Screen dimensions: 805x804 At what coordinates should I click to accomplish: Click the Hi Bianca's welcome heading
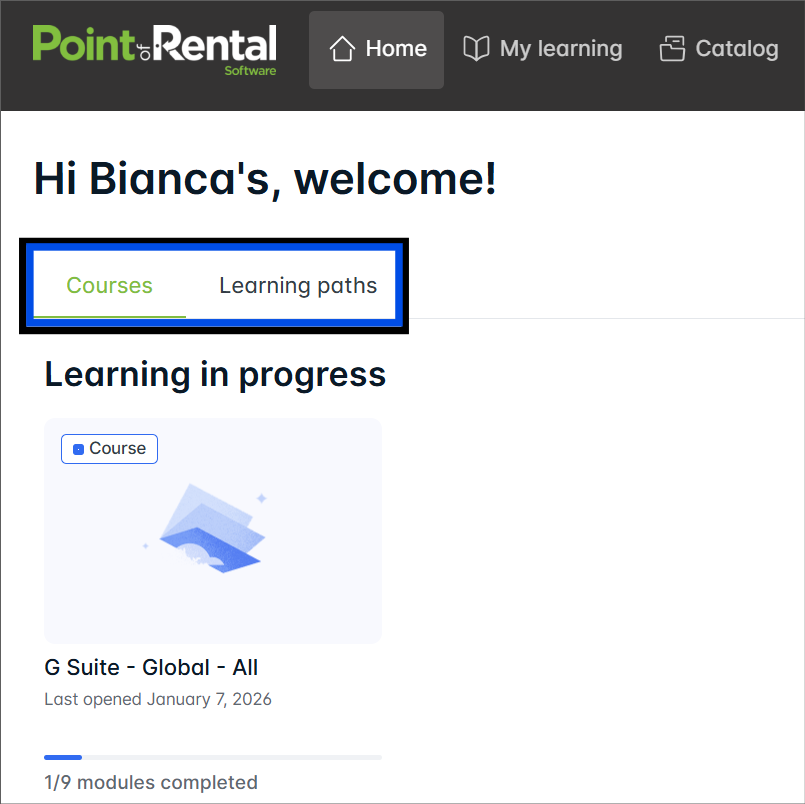point(265,179)
